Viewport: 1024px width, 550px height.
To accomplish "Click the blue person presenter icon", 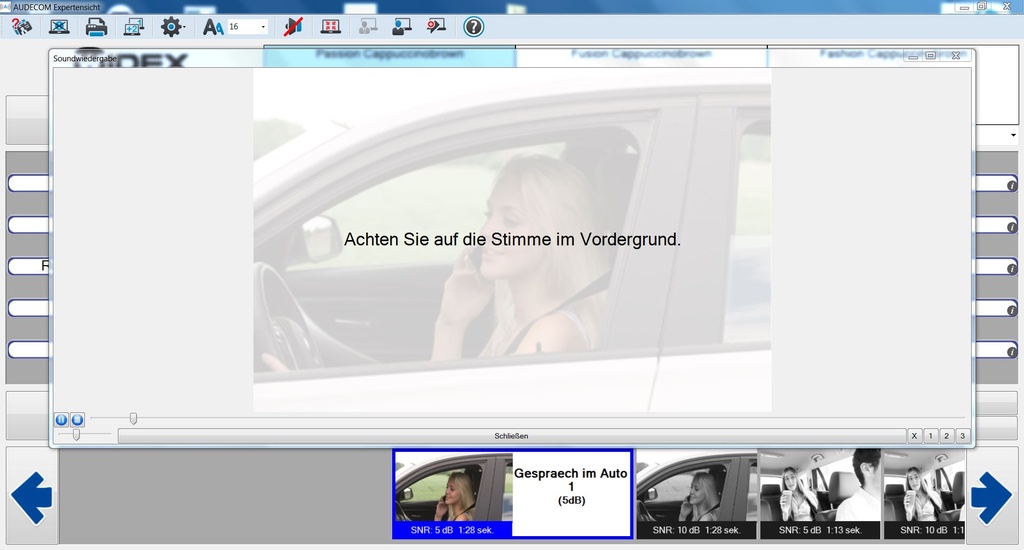I will pos(402,27).
